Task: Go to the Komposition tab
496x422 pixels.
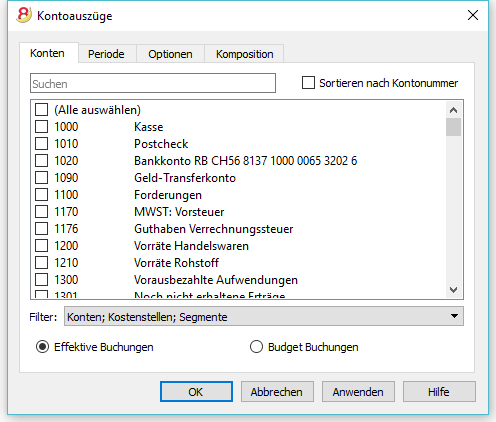Action: point(245,54)
